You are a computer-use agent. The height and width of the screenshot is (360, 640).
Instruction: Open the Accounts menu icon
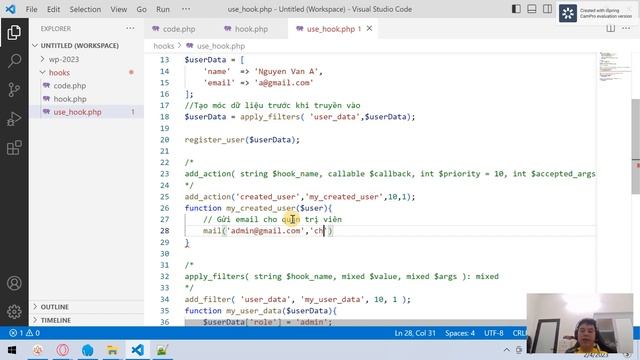tap(14, 283)
